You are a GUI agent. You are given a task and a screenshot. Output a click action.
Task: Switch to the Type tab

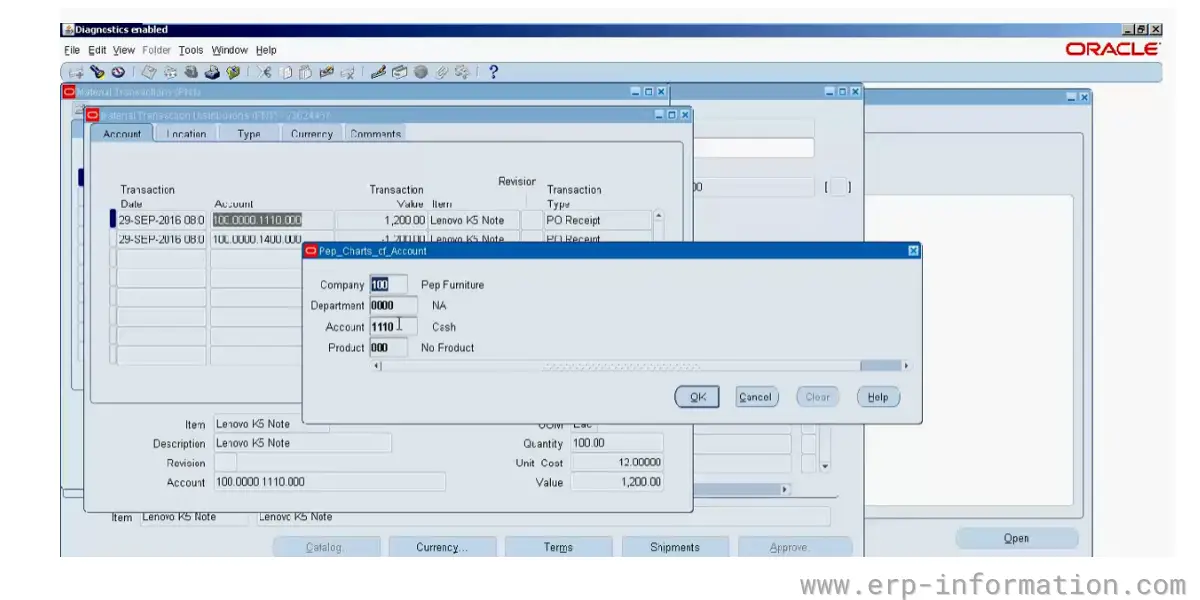click(x=249, y=134)
